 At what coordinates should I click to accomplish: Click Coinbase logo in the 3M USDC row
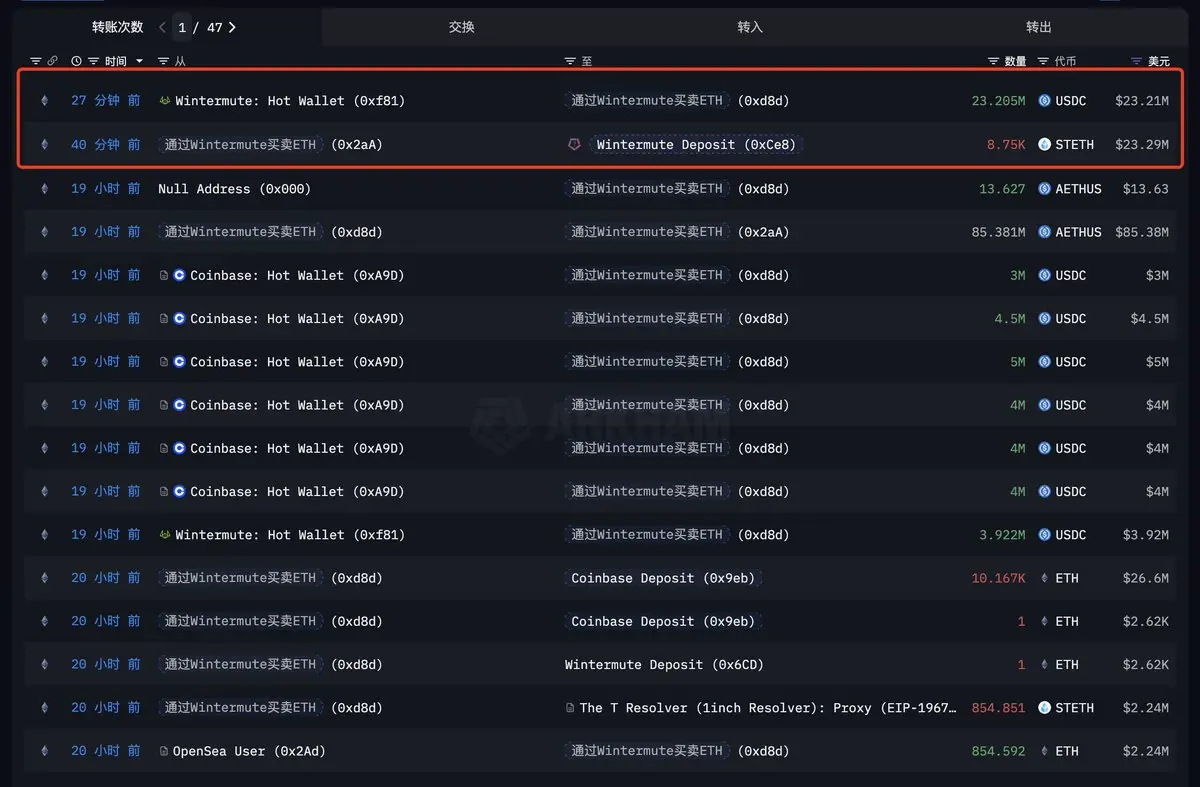pyautogui.click(x=180, y=275)
